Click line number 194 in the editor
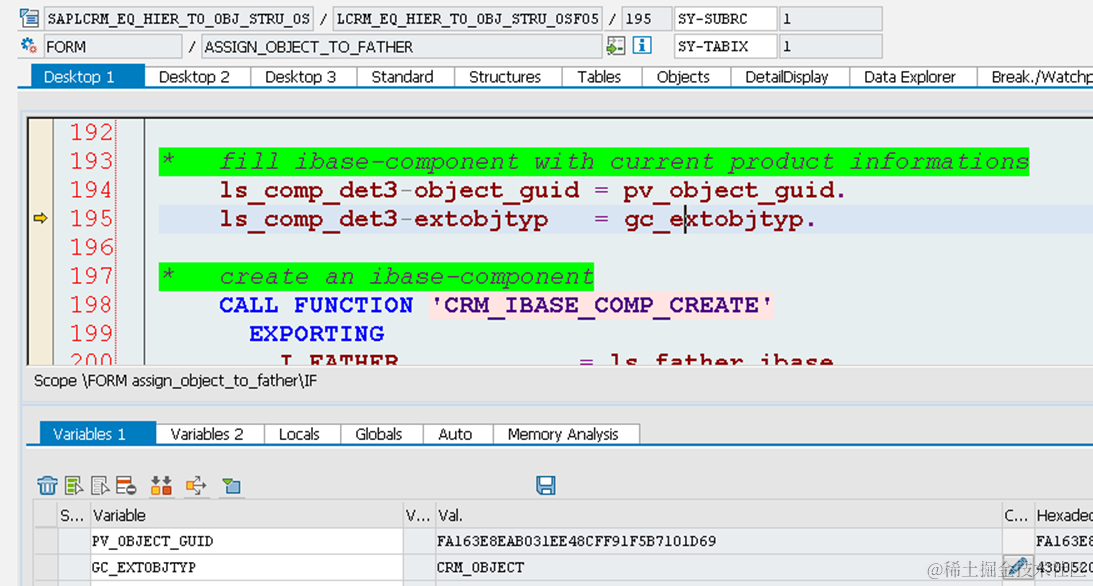The width and height of the screenshot is (1093, 586). 91,190
